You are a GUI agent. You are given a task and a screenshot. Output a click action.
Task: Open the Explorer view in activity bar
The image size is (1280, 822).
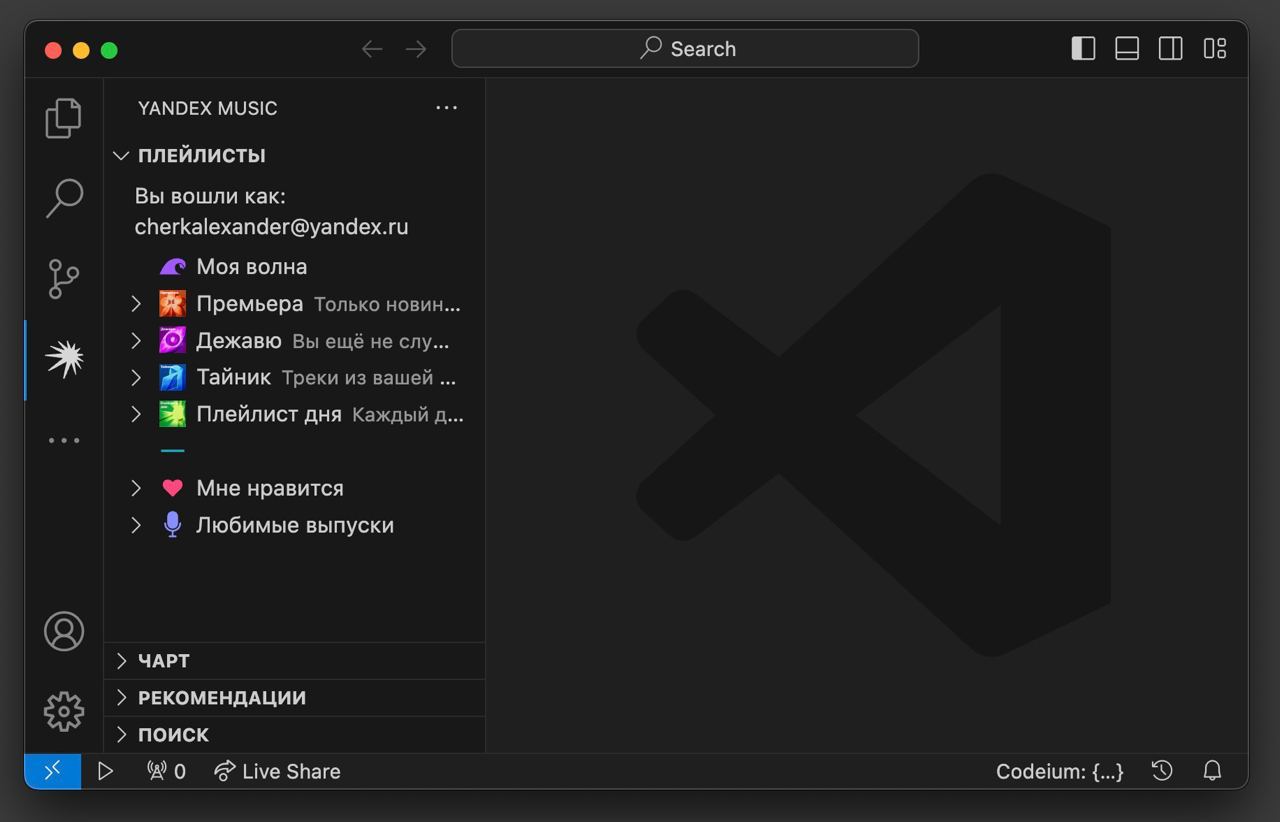pyautogui.click(x=64, y=118)
